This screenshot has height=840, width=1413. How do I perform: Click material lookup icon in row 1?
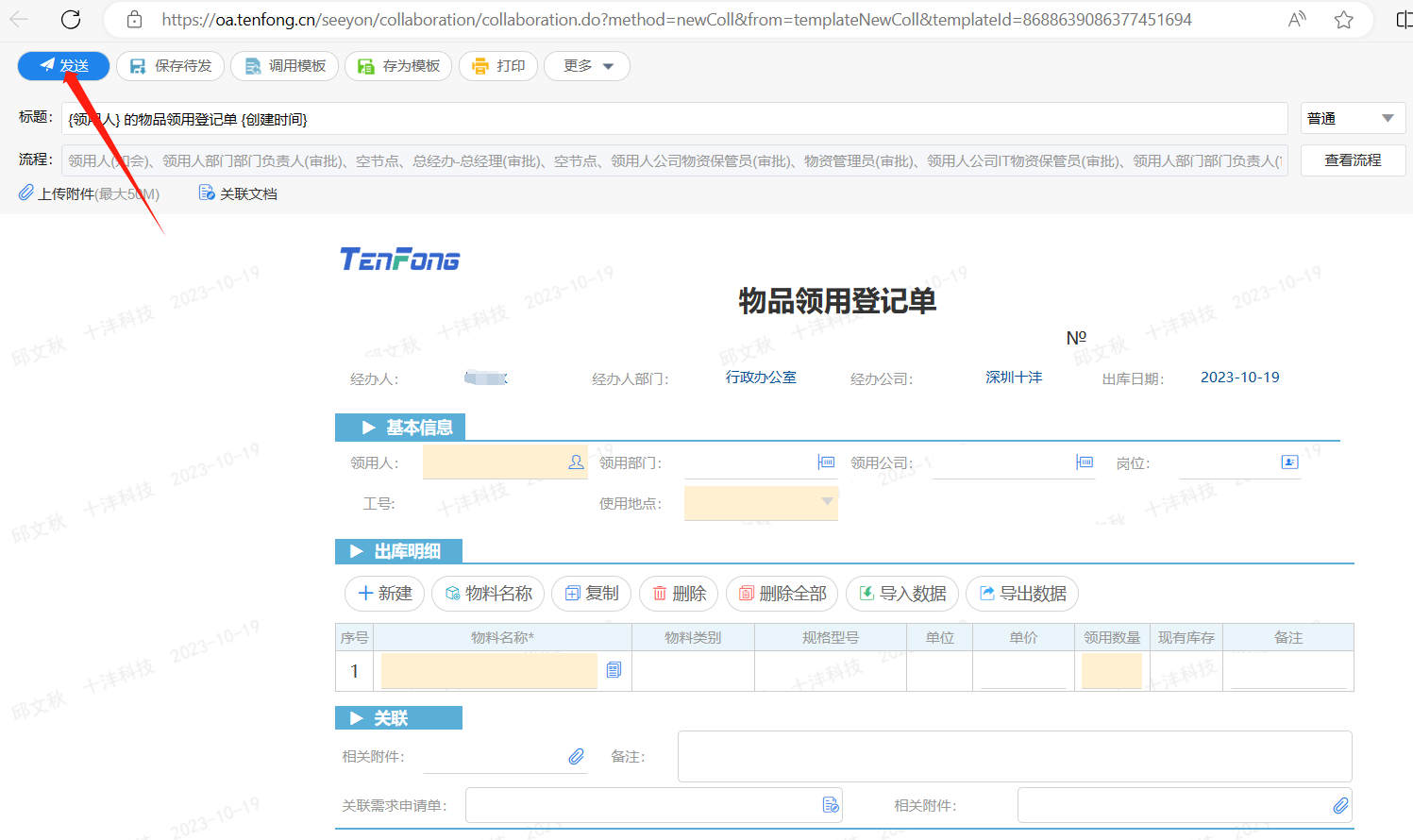click(614, 670)
